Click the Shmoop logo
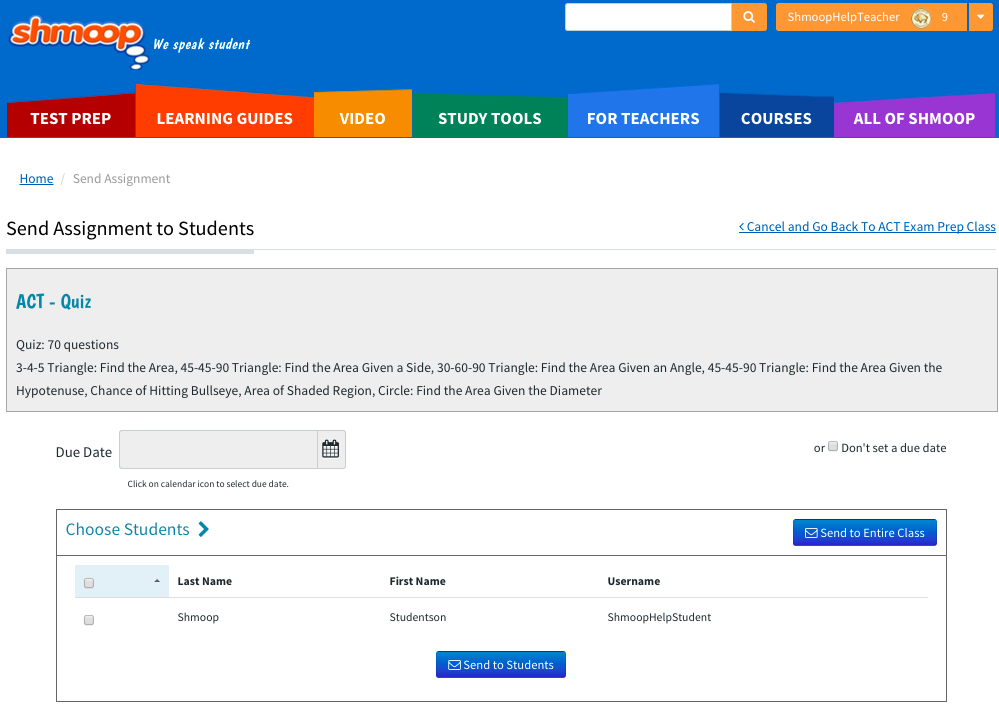 coord(79,41)
